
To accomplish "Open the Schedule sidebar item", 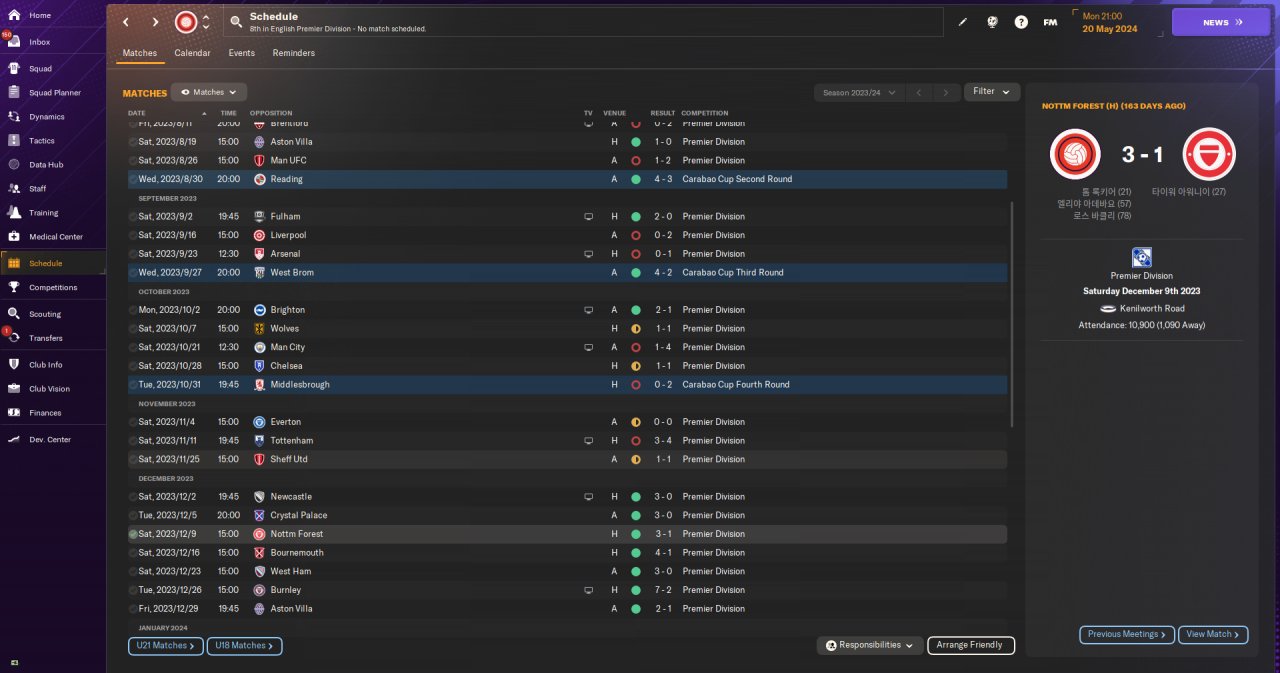I will [52, 263].
